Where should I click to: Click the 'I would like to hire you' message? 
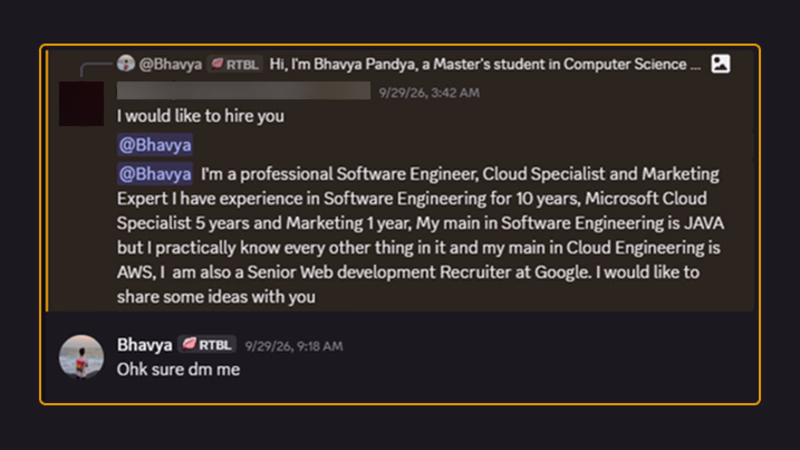click(x=201, y=116)
